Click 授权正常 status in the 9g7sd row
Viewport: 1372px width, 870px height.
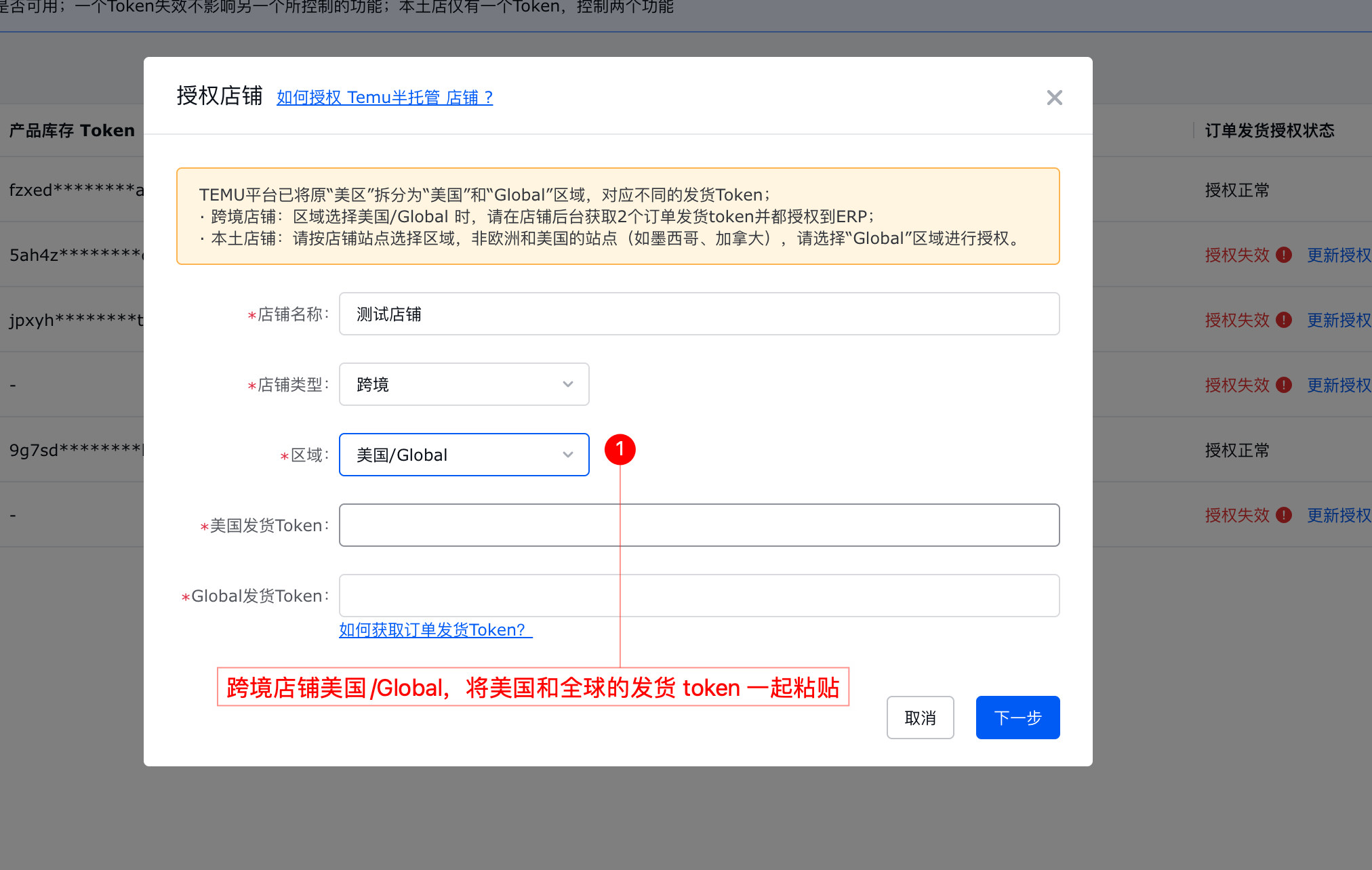pyautogui.click(x=1237, y=450)
